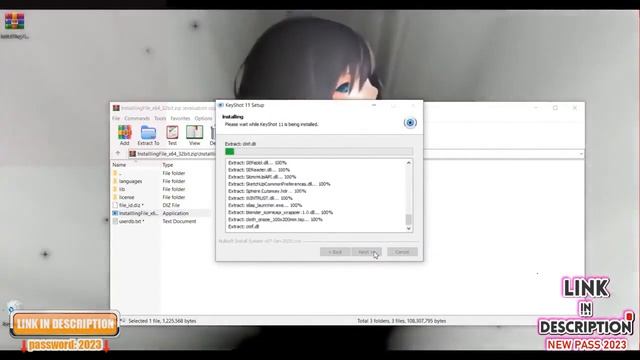This screenshot has height=360, width=640.
Task: Open the WinRAR desktop shortcut icon
Action: point(14,21)
